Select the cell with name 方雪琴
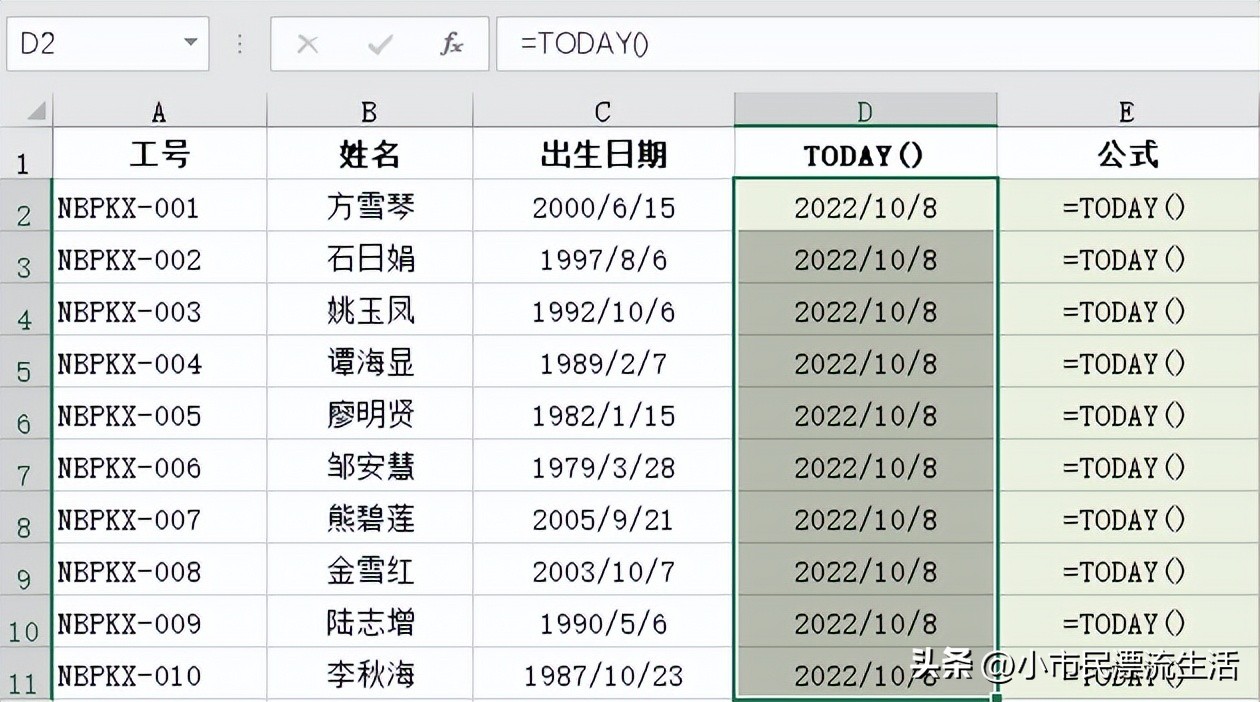 click(x=370, y=207)
